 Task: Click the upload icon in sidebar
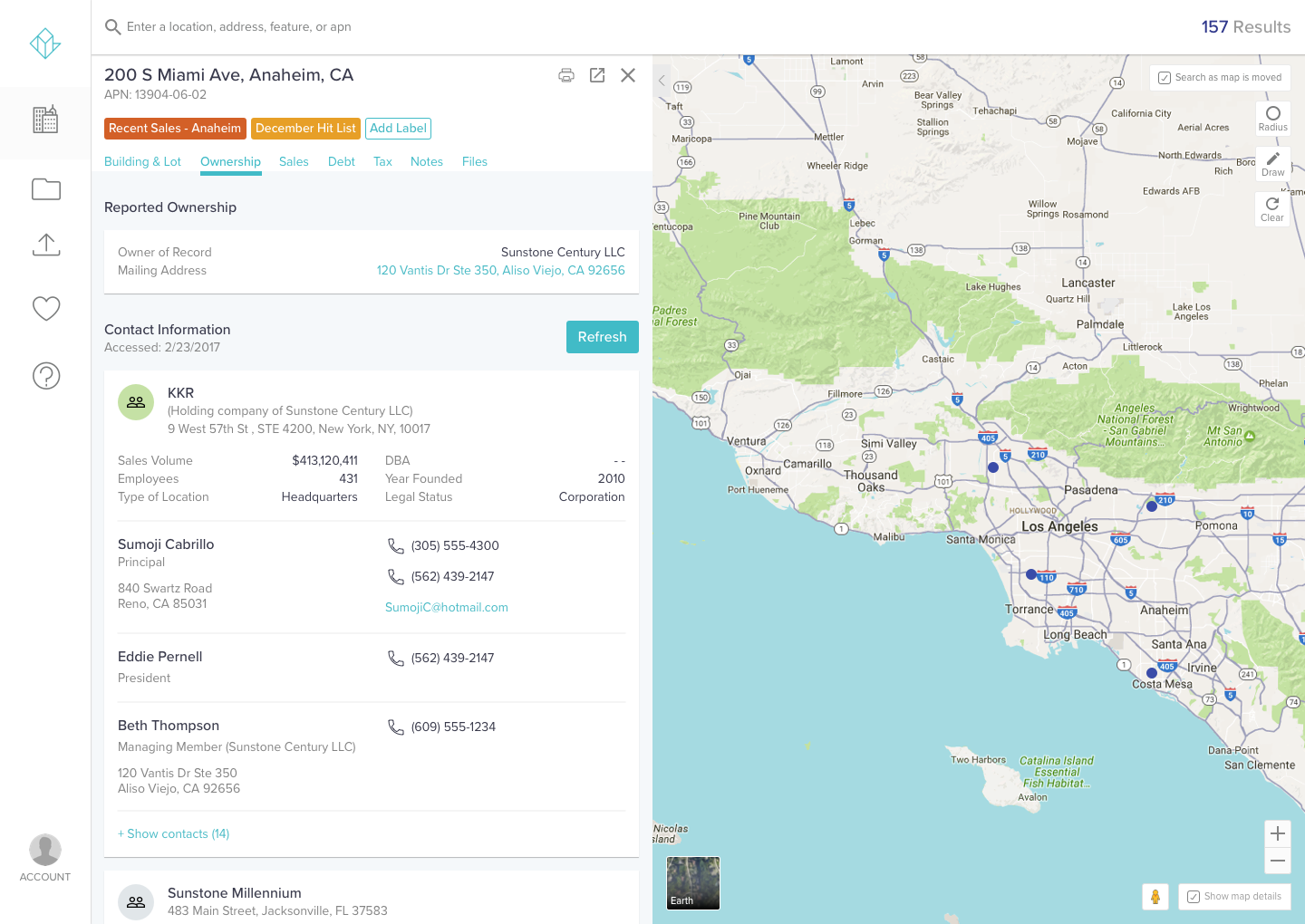tap(46, 245)
